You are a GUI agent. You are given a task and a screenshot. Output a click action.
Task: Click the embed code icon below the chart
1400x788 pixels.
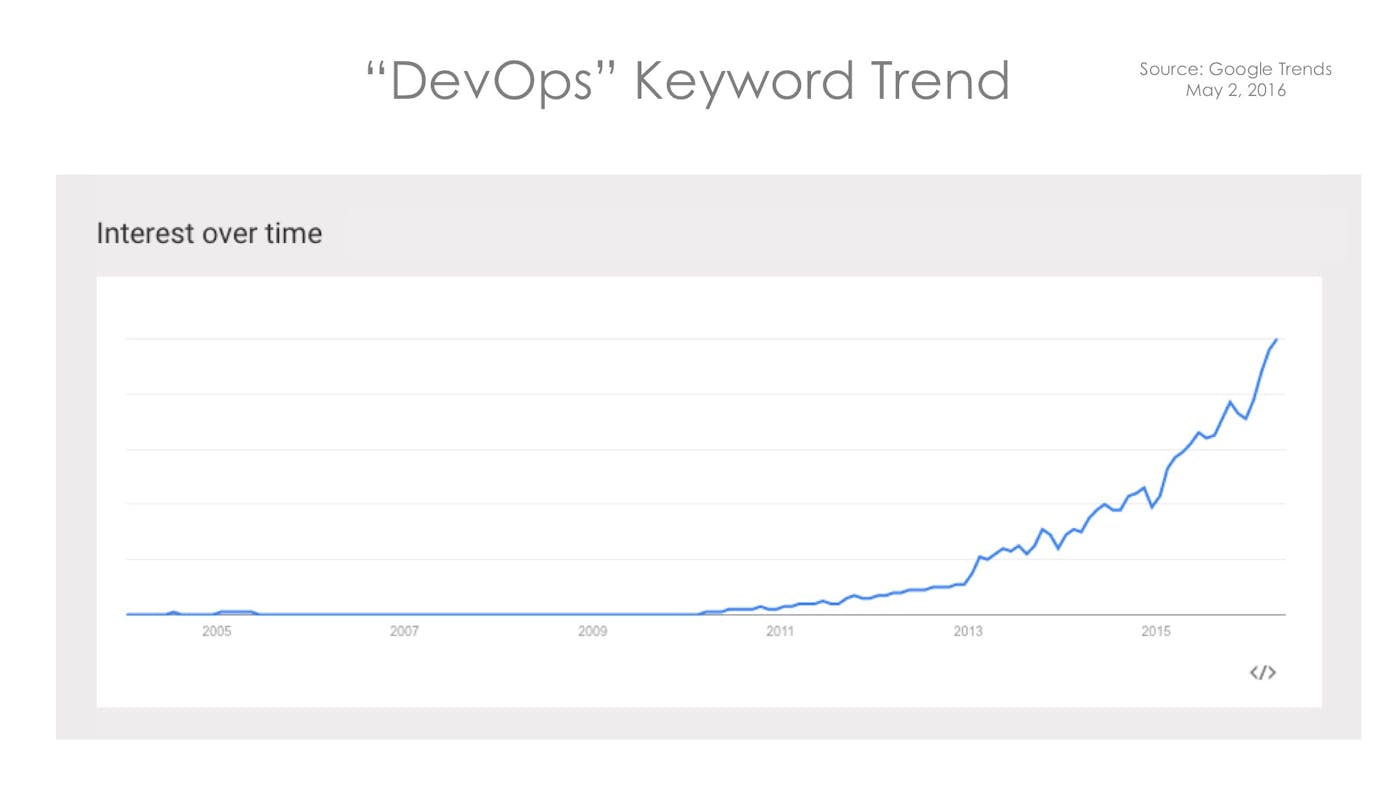(x=1262, y=673)
